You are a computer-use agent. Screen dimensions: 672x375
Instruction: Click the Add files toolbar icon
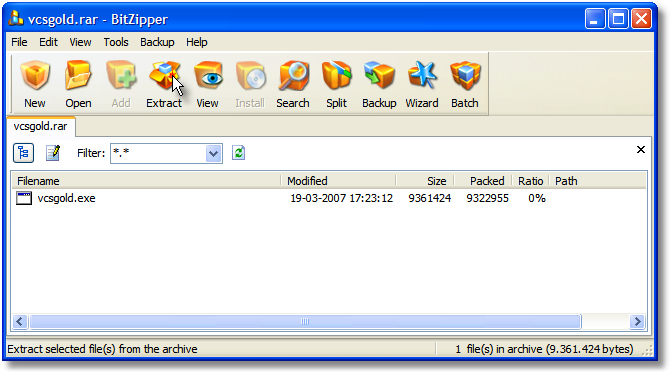[121, 76]
